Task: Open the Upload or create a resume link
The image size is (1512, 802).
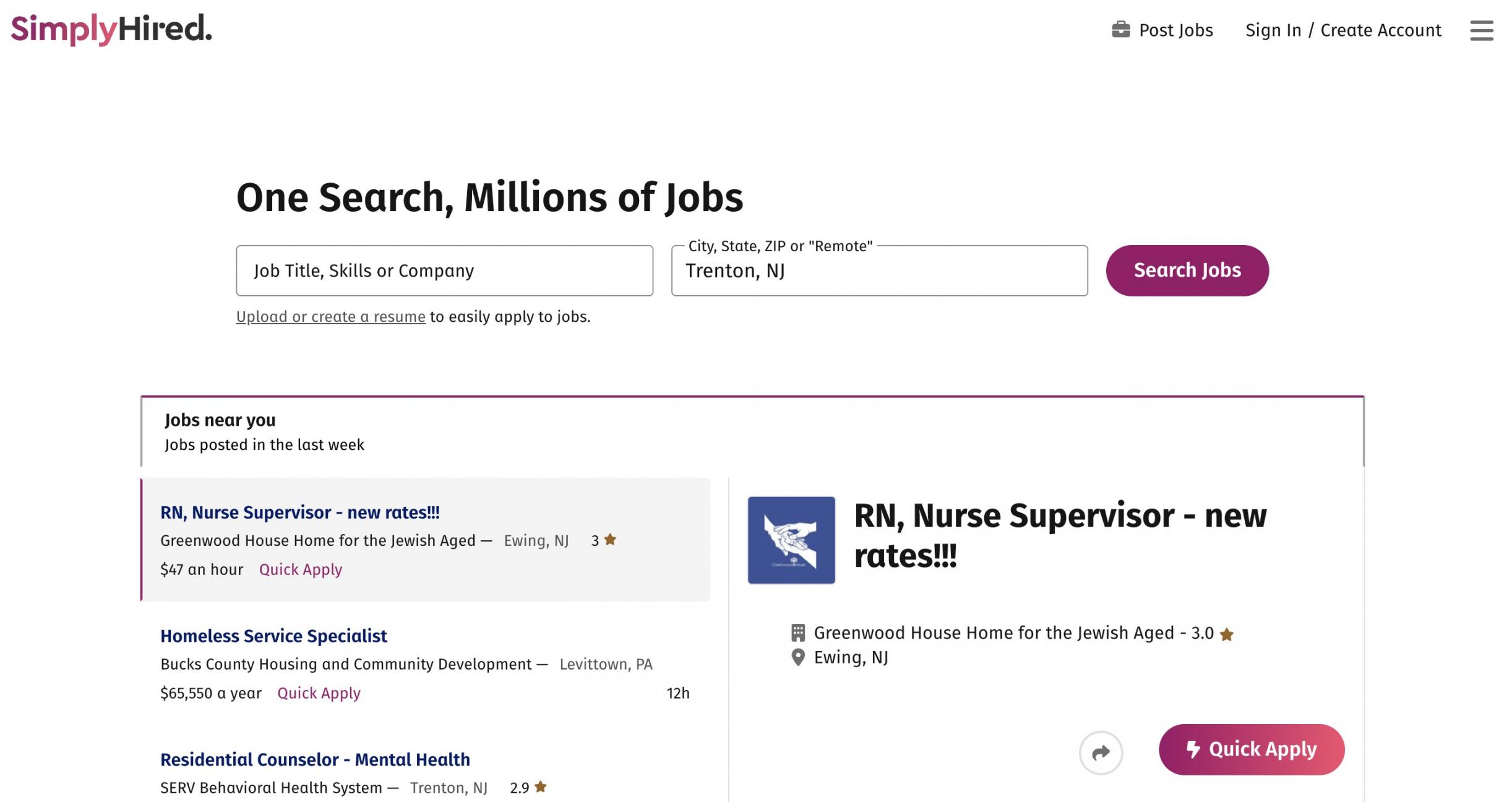Action: pyautogui.click(x=330, y=317)
